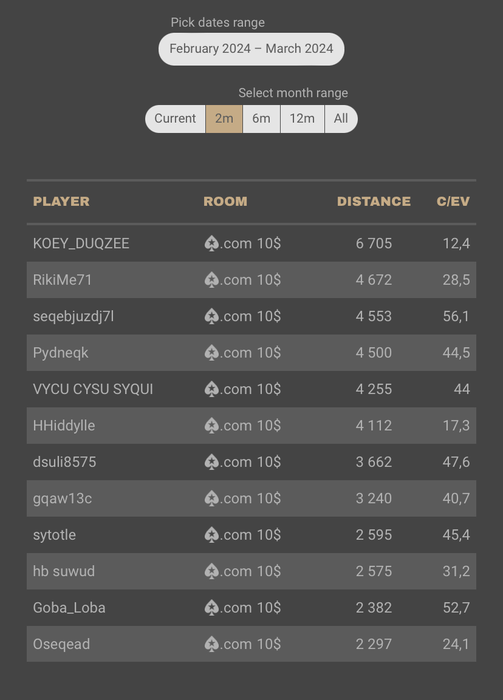Click the ROOM column header
Viewport: 503px width, 700px height.
(225, 201)
